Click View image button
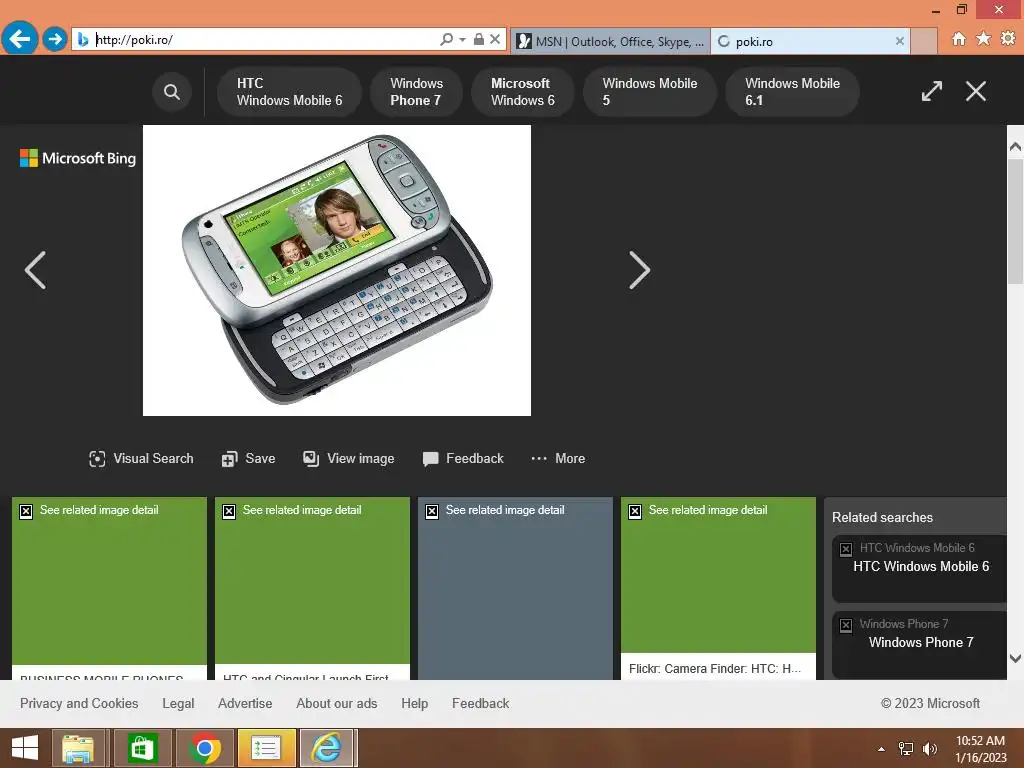This screenshot has height=768, width=1024. click(349, 458)
